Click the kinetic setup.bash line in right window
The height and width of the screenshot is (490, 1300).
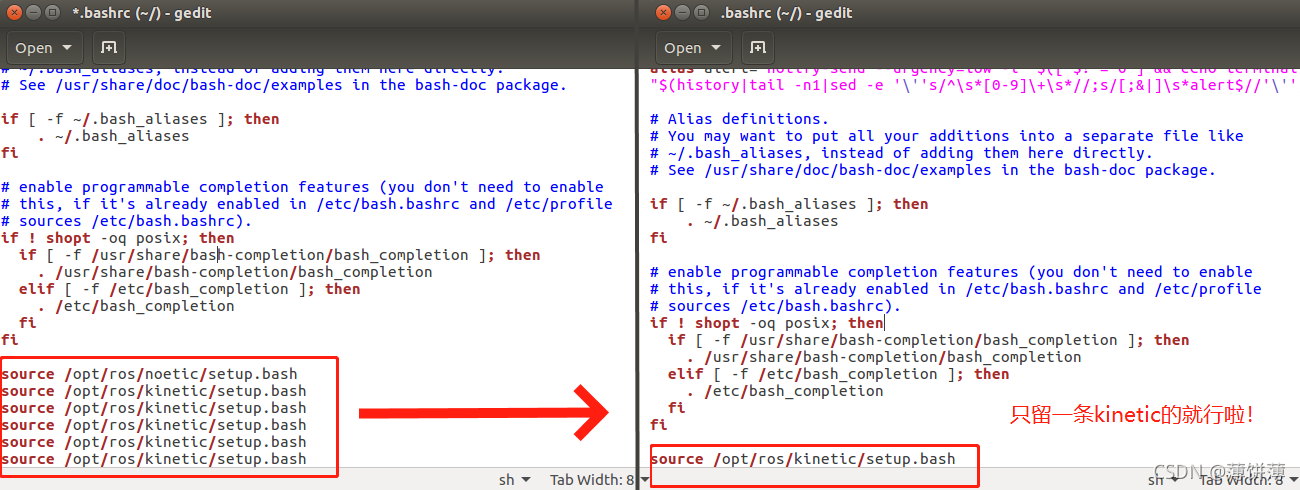tap(803, 459)
